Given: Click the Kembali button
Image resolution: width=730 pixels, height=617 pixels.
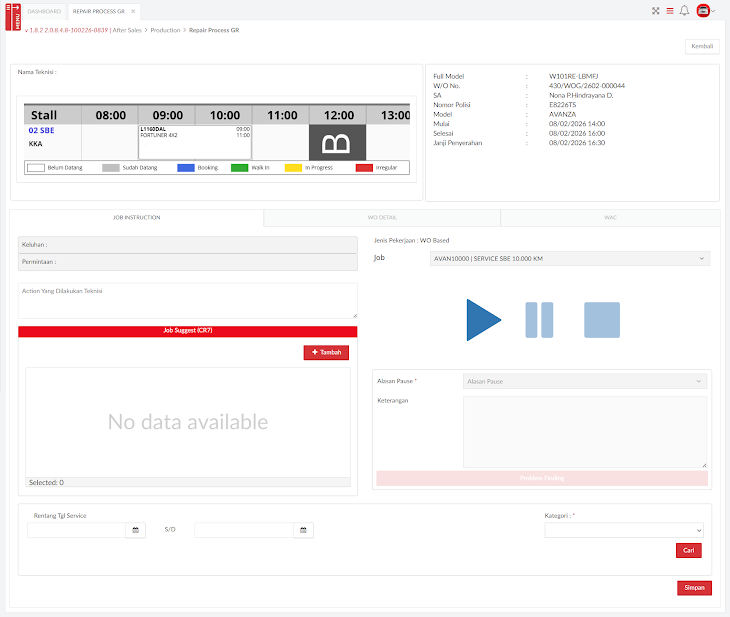Looking at the screenshot, I should [701, 46].
